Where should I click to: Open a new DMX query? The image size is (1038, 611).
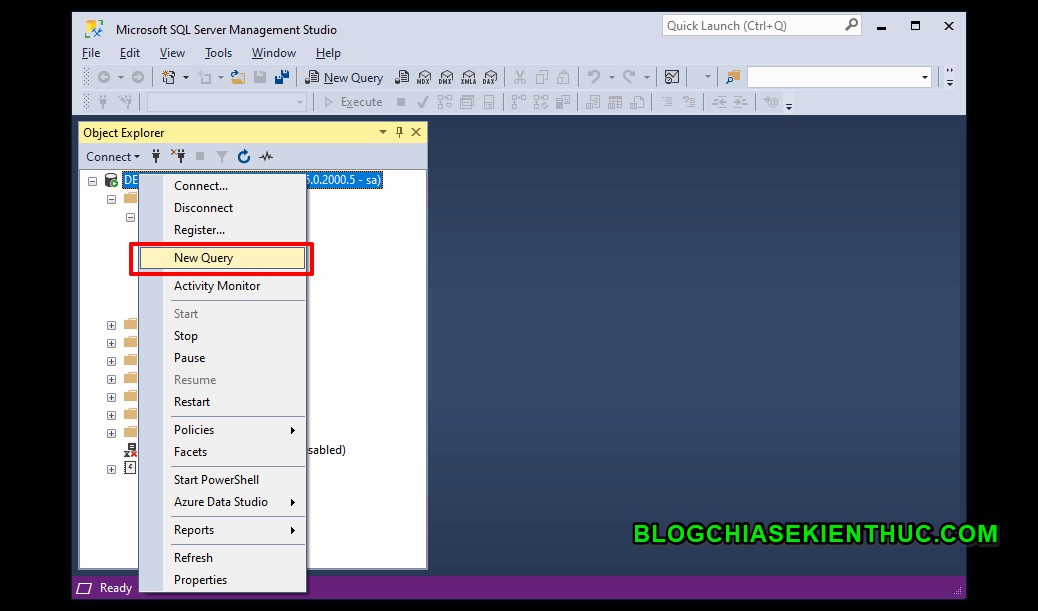coord(446,77)
